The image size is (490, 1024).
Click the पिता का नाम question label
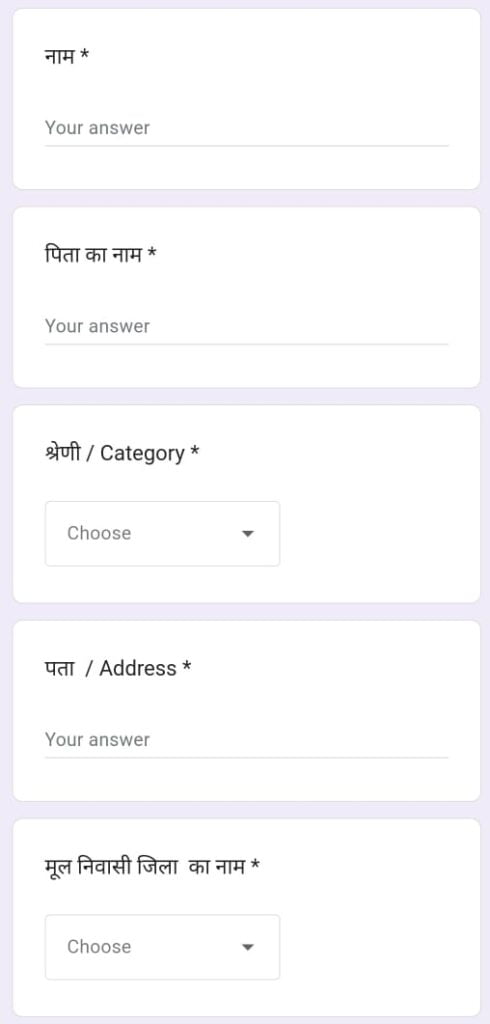pyautogui.click(x=93, y=253)
